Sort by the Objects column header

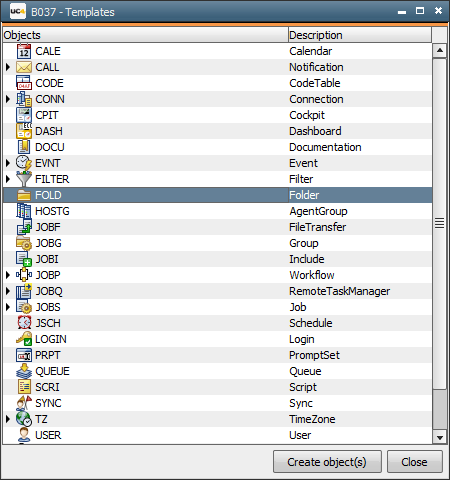tap(145, 35)
